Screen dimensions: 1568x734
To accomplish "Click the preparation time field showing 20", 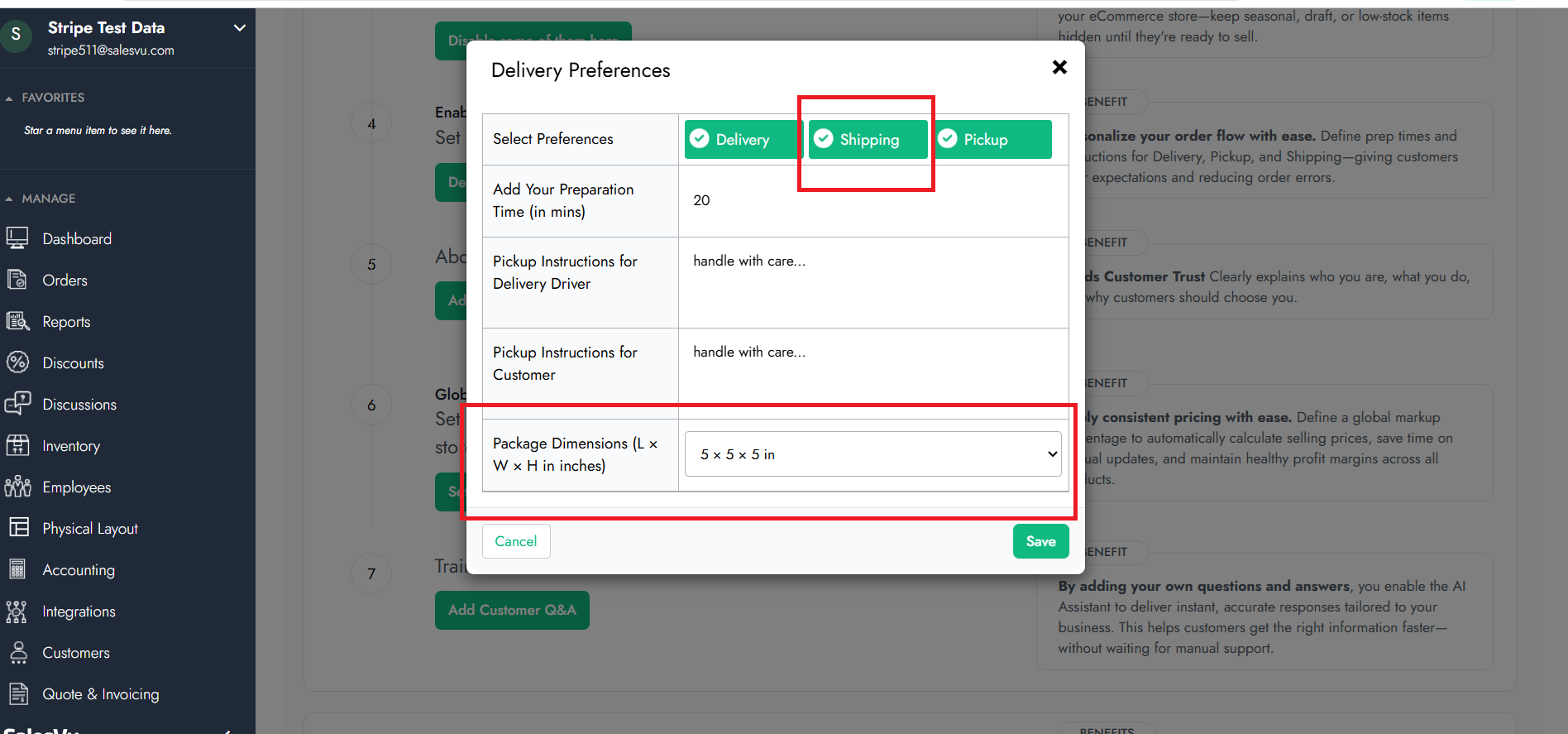I will (873, 201).
